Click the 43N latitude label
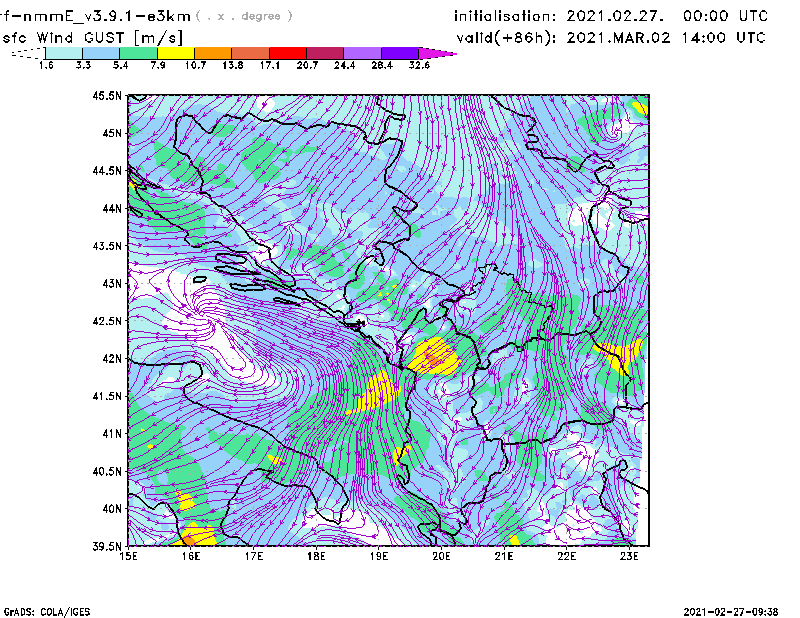 click(x=112, y=283)
